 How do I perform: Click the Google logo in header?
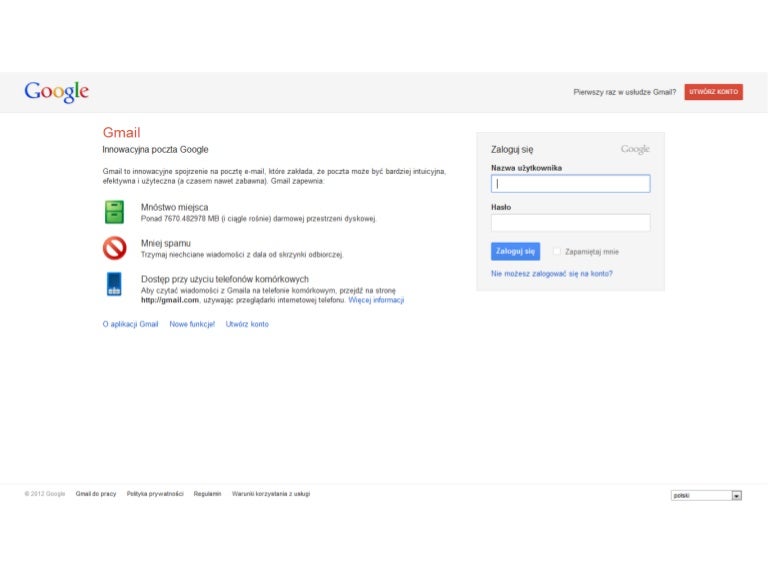coord(57,92)
